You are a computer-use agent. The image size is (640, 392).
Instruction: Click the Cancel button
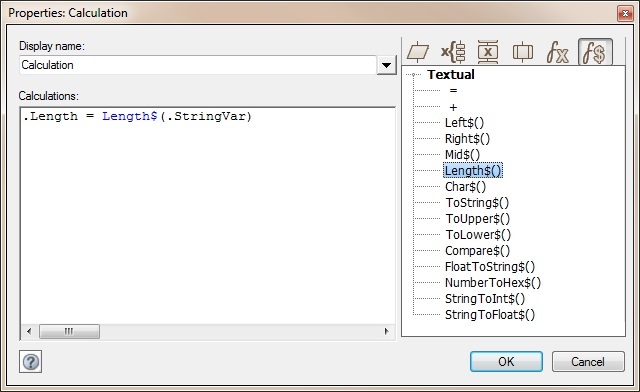pos(588,361)
